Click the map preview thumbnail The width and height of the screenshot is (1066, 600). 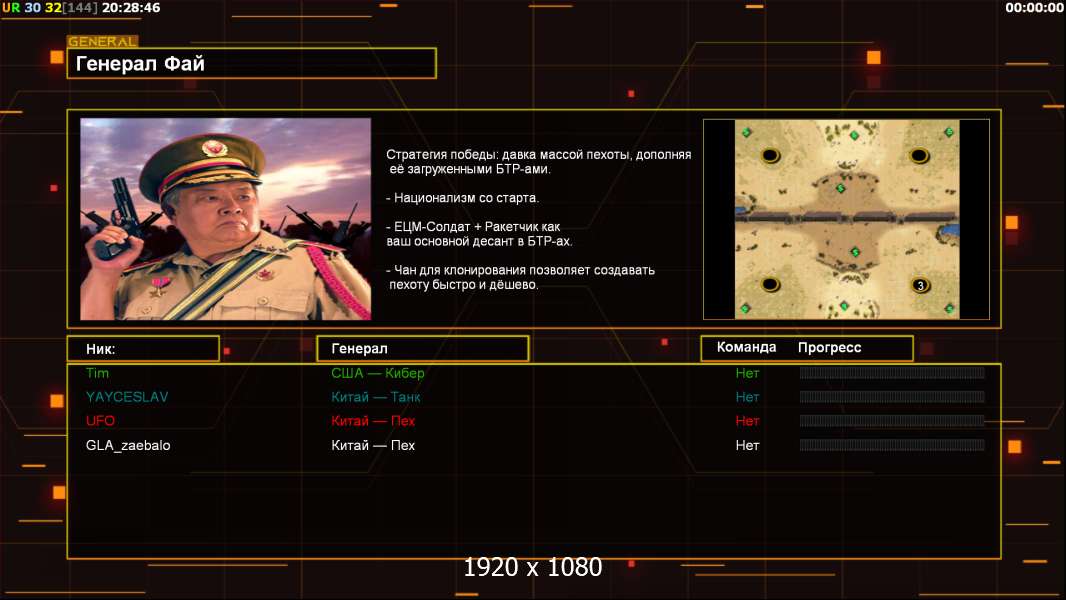846,219
